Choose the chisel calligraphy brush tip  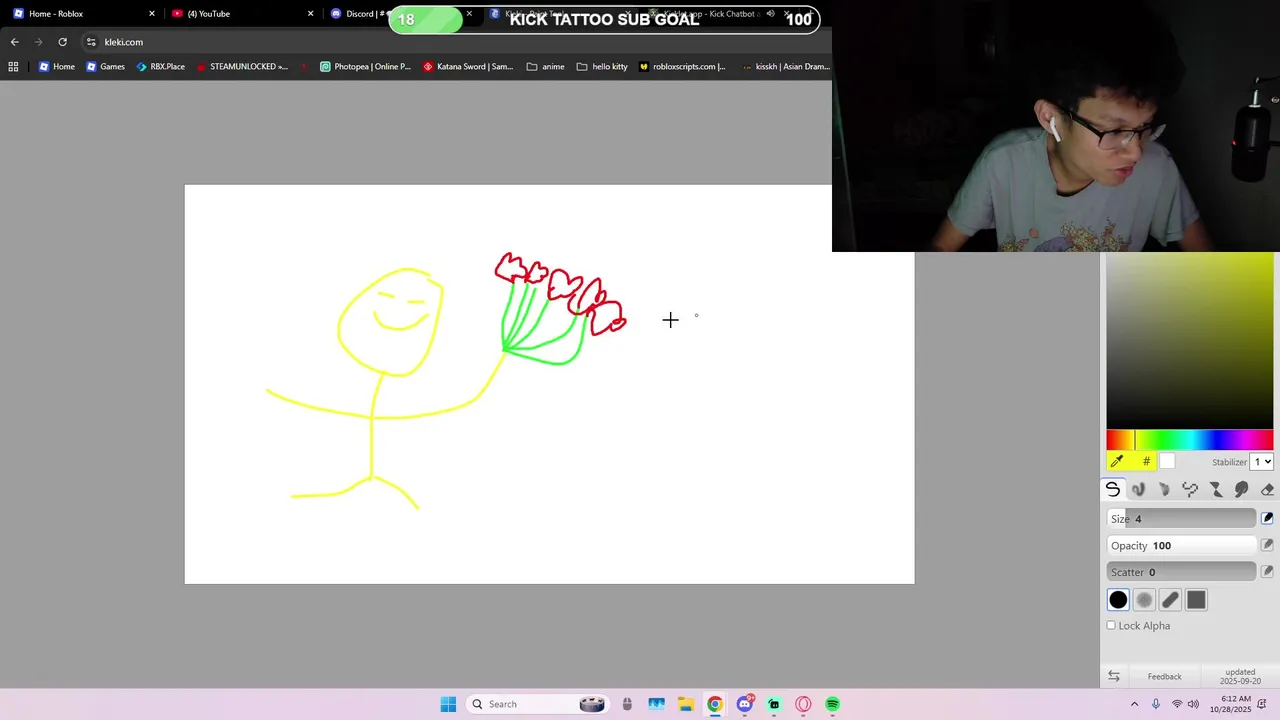[1170, 600]
